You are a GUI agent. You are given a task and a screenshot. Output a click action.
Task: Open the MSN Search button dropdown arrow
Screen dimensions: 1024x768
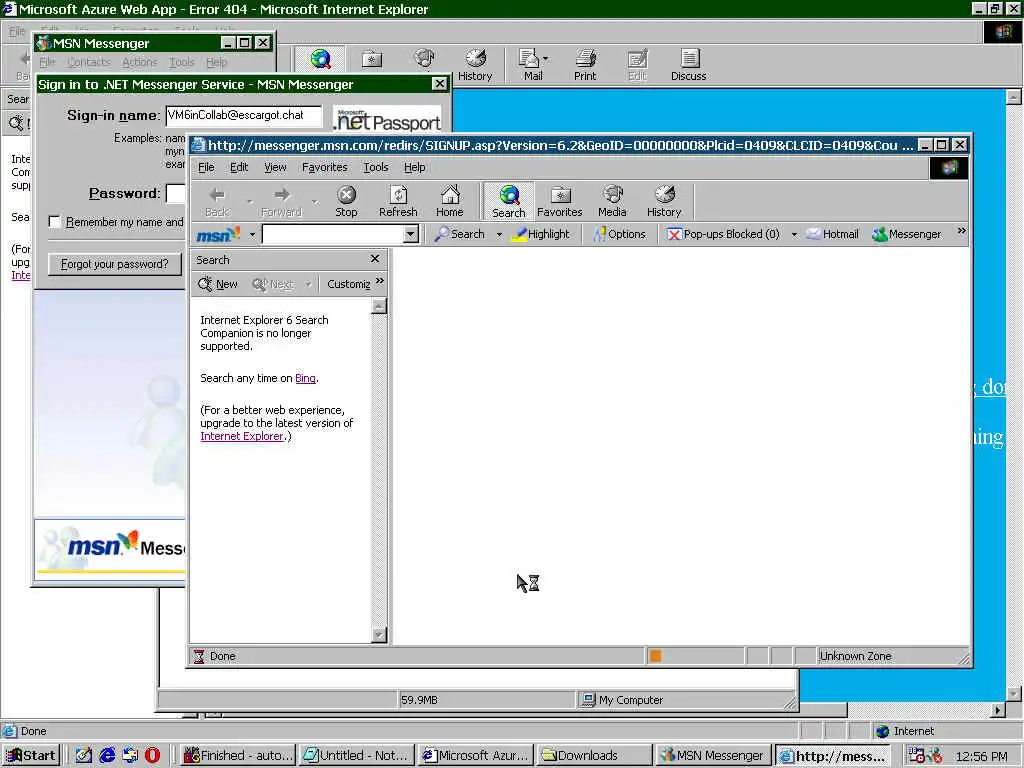tap(499, 234)
